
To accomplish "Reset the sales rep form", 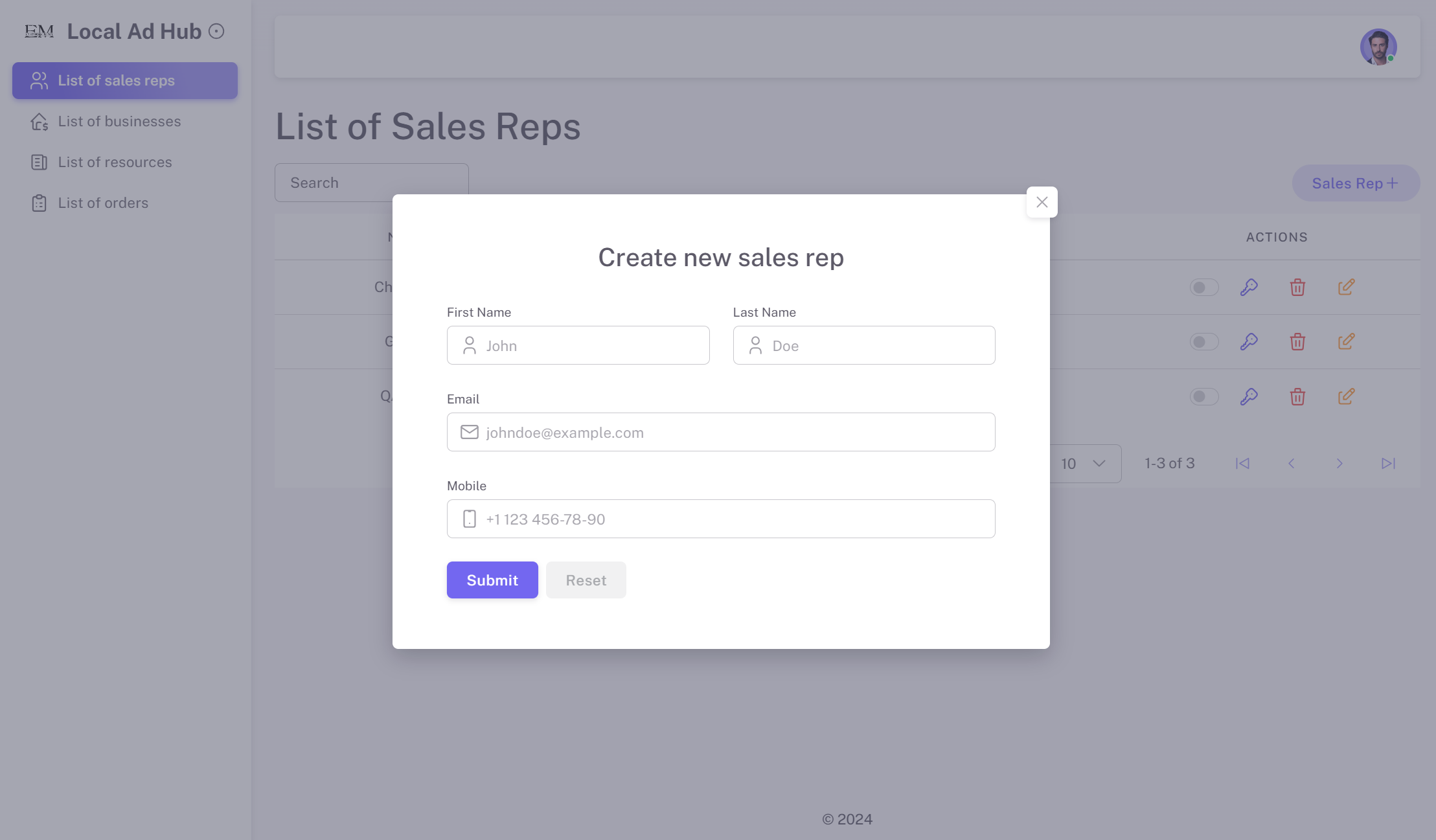I will [x=586, y=580].
